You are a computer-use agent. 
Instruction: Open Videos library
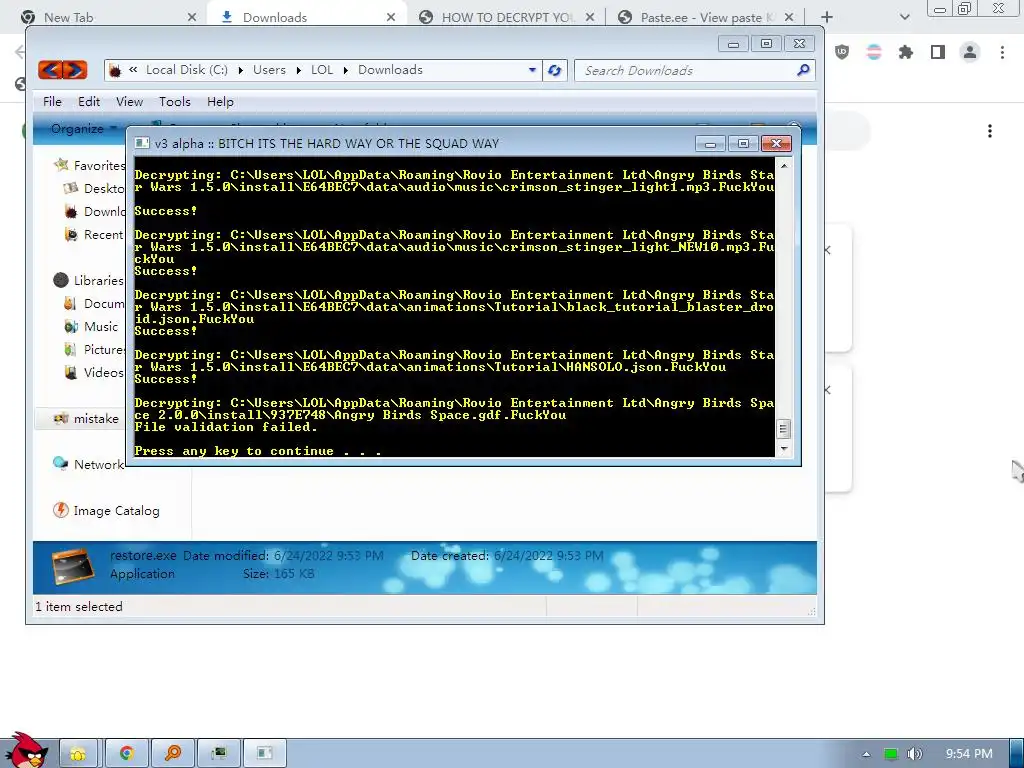pos(95,372)
